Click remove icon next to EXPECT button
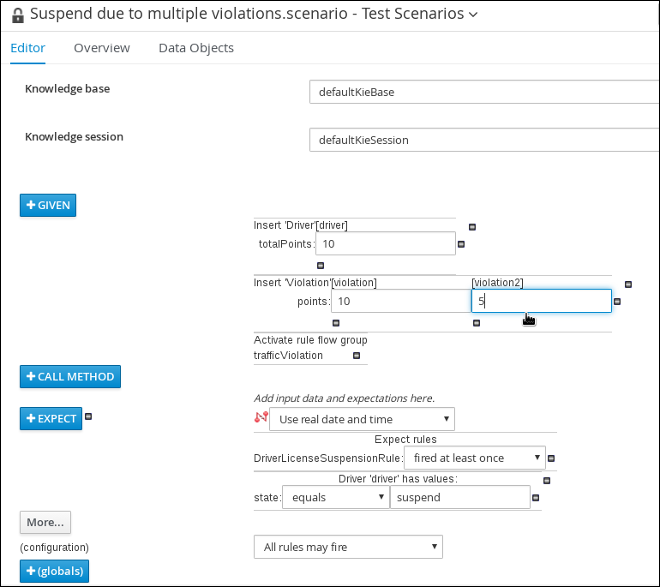Image resolution: width=660 pixels, height=587 pixels. coord(88,416)
